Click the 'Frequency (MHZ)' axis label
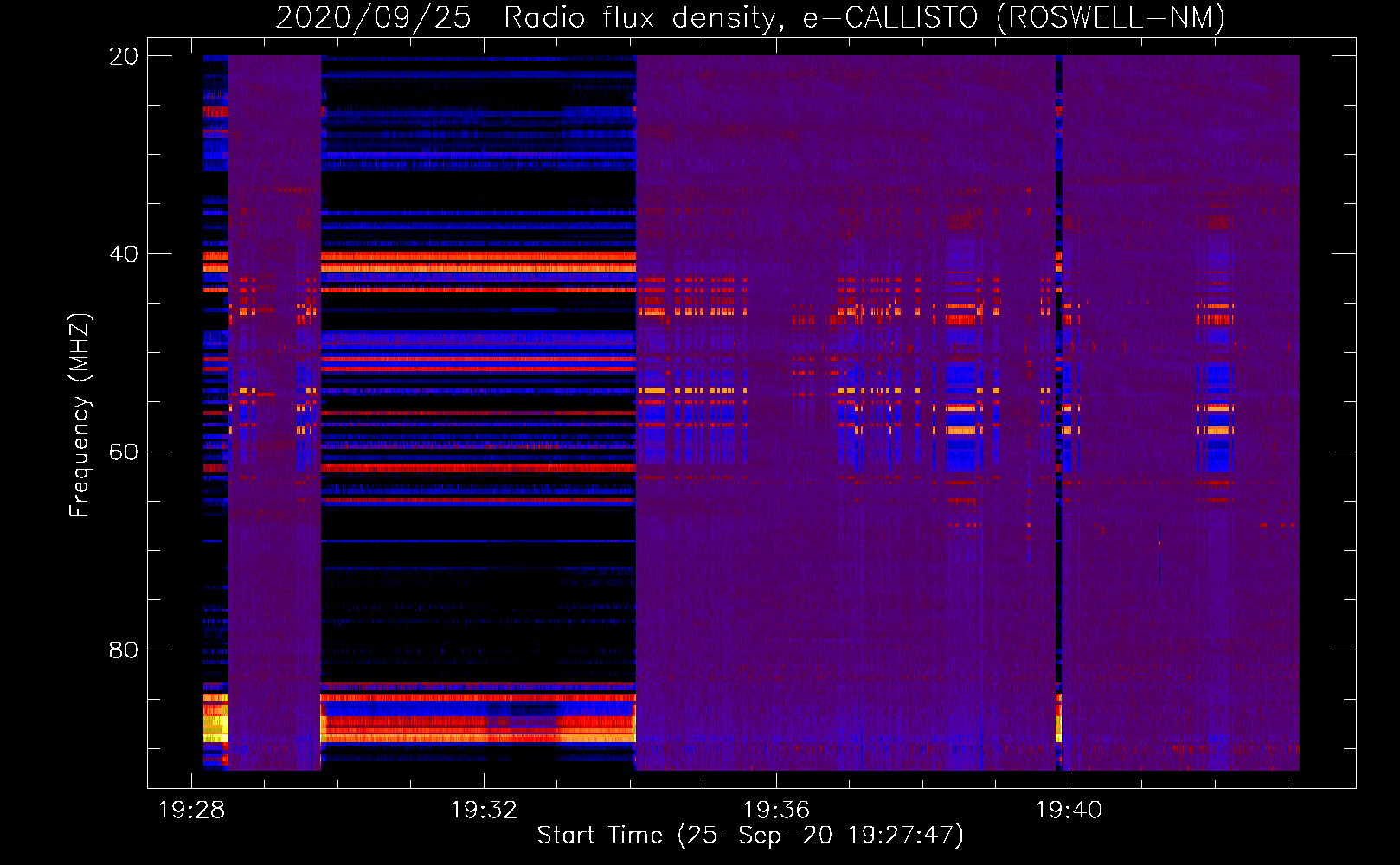Screen dimensions: 1400x865 click(x=80, y=414)
